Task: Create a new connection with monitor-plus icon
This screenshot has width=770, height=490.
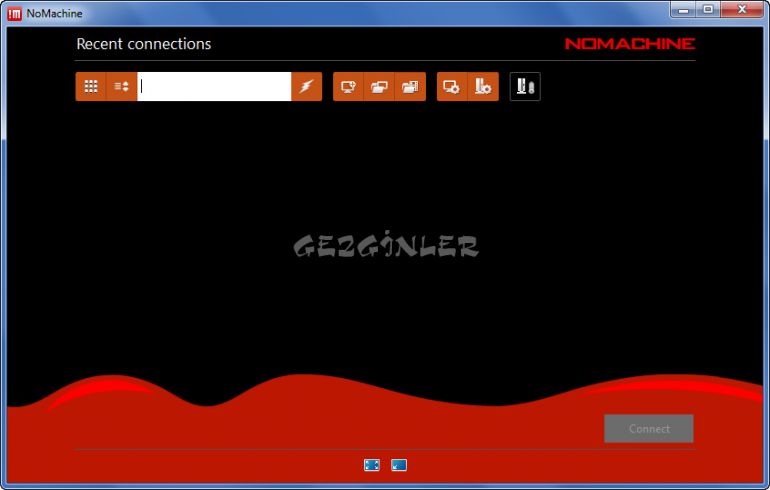Action: (x=348, y=87)
